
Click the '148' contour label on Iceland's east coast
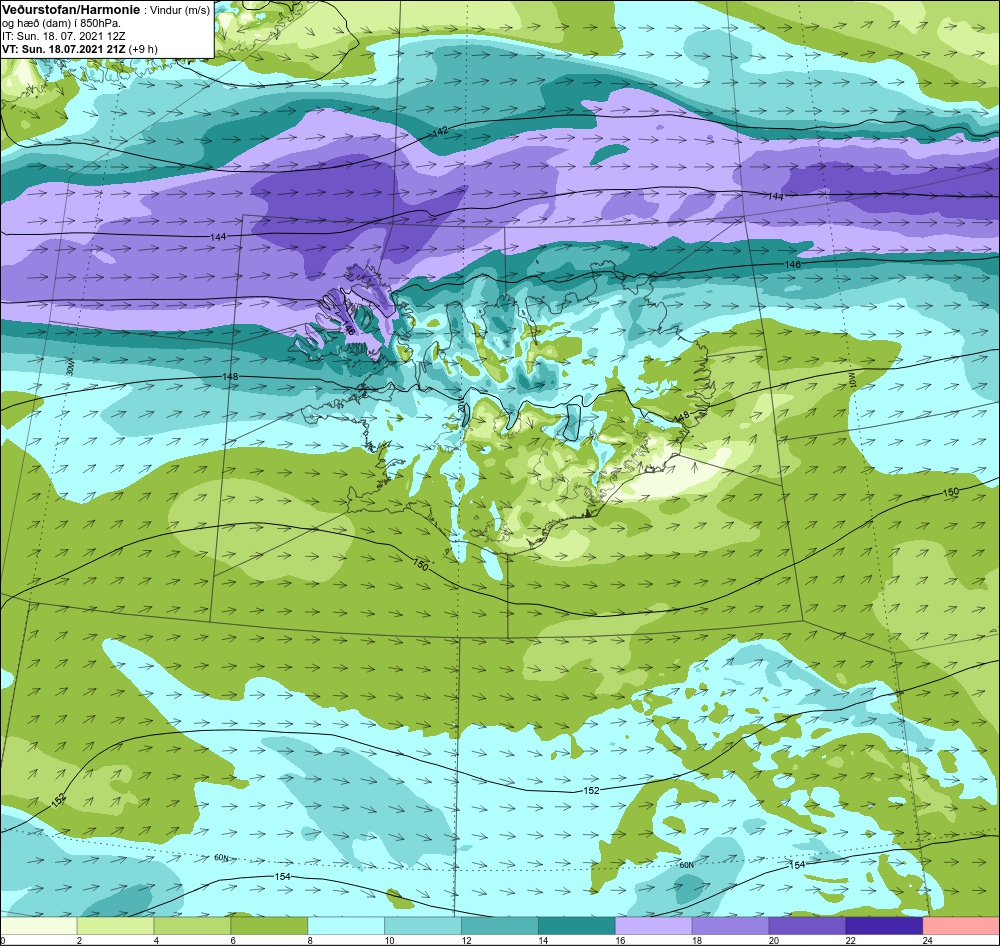[682, 416]
